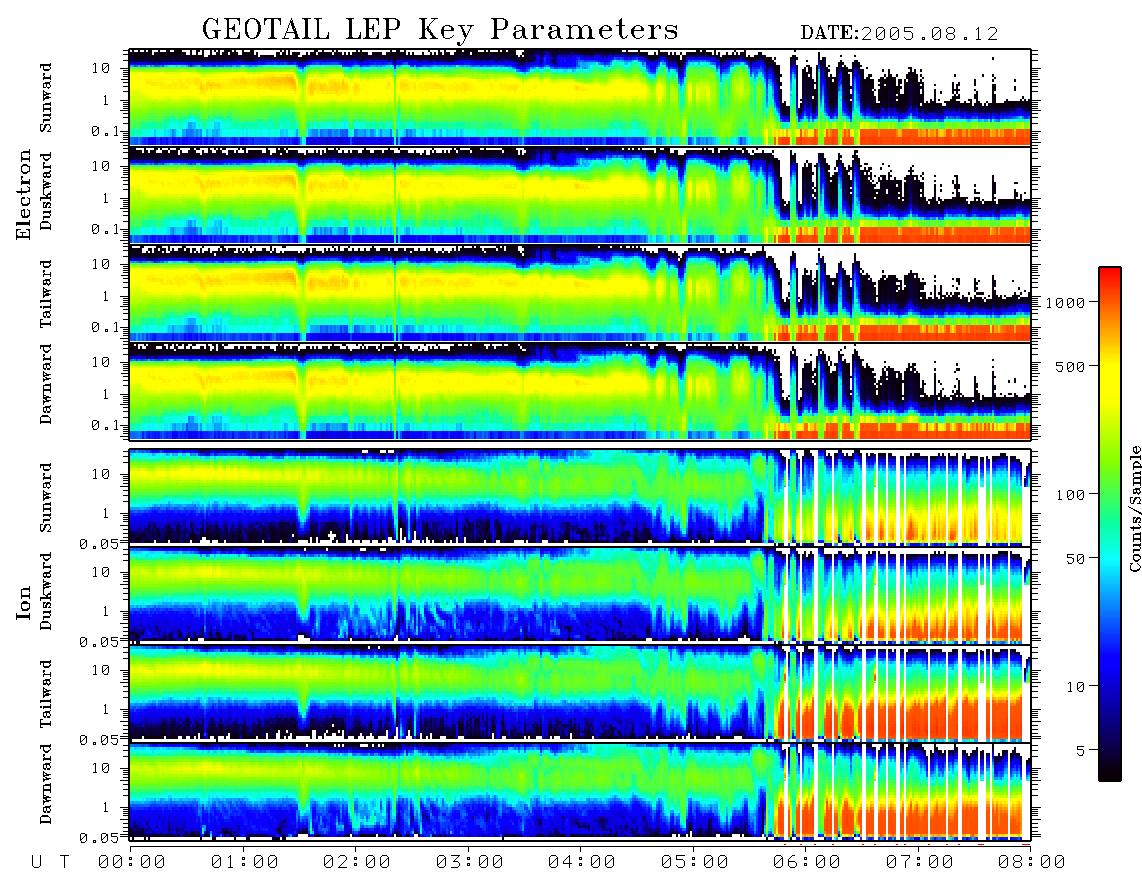This screenshot has height=880, width=1142.
Task: Click the "01:00" time tick label
Action: (x=245, y=862)
